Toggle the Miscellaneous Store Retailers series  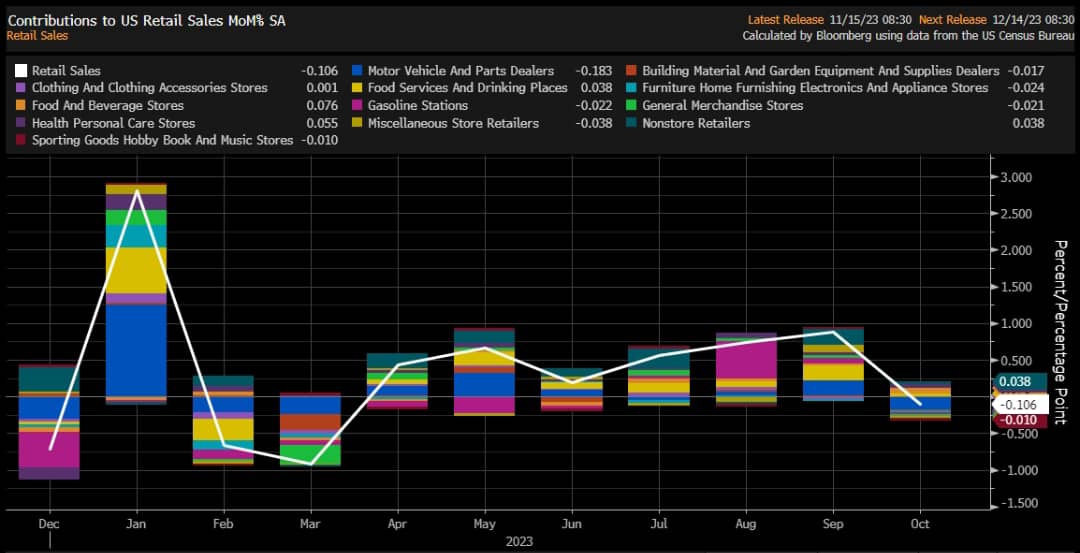pyautogui.click(x=453, y=123)
